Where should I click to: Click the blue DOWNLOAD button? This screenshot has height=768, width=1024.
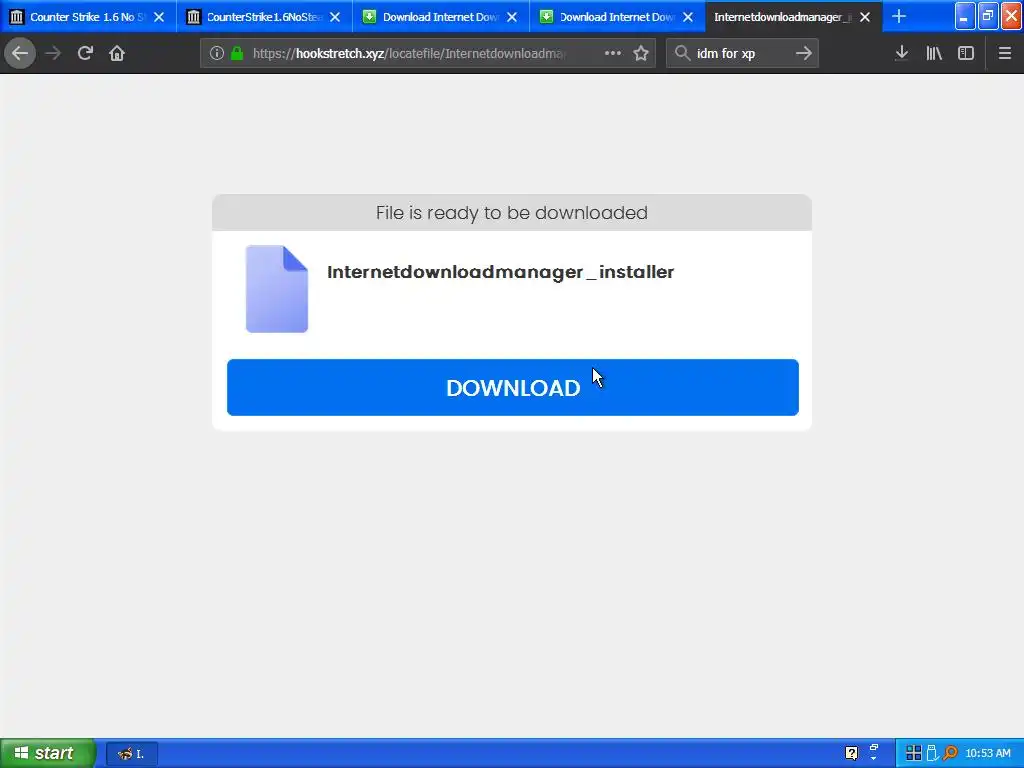tap(513, 387)
